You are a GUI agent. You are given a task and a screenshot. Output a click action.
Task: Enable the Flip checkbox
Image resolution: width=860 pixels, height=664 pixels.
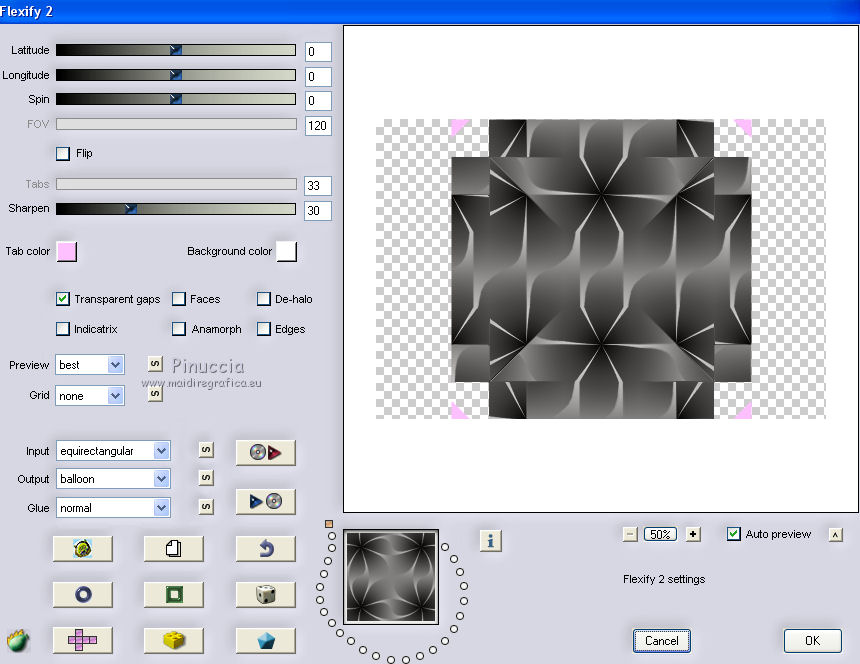click(x=63, y=154)
